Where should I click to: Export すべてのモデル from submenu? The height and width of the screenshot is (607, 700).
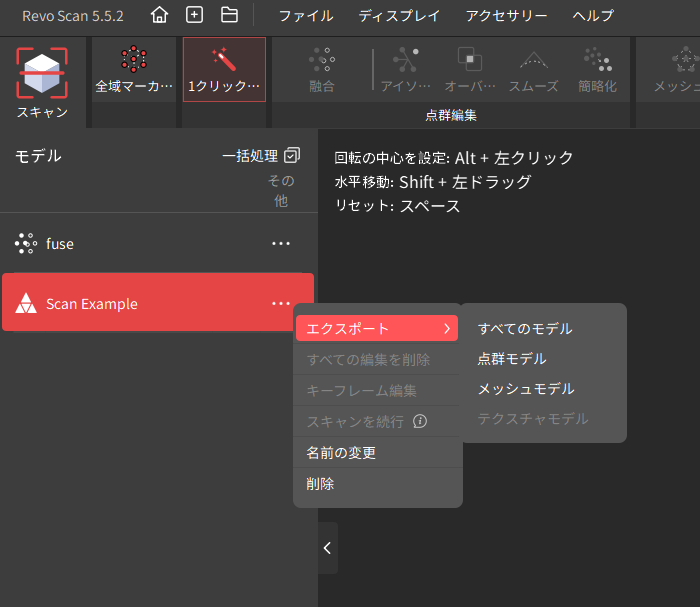tap(525, 328)
